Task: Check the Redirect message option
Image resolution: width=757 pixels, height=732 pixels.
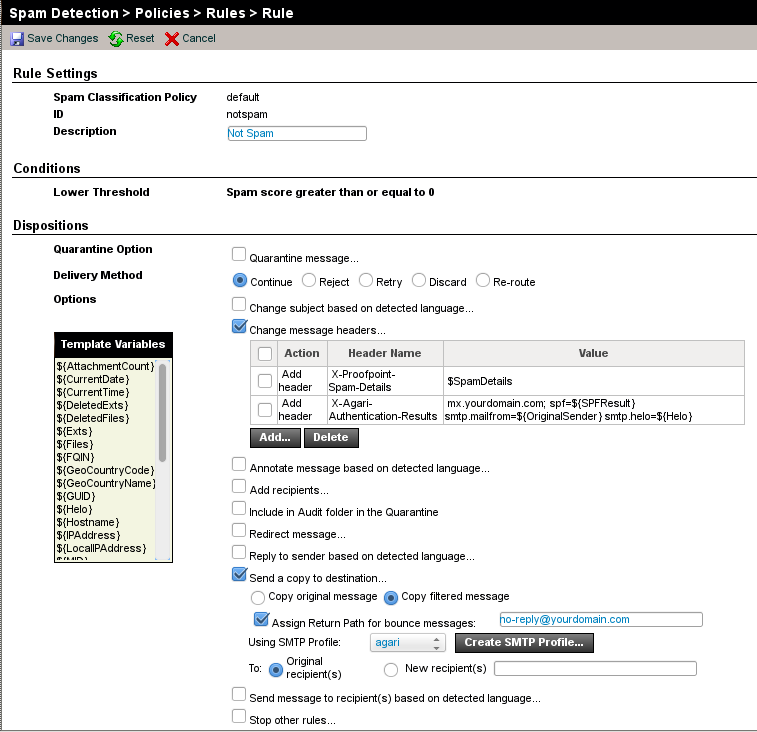Action: pyautogui.click(x=239, y=530)
